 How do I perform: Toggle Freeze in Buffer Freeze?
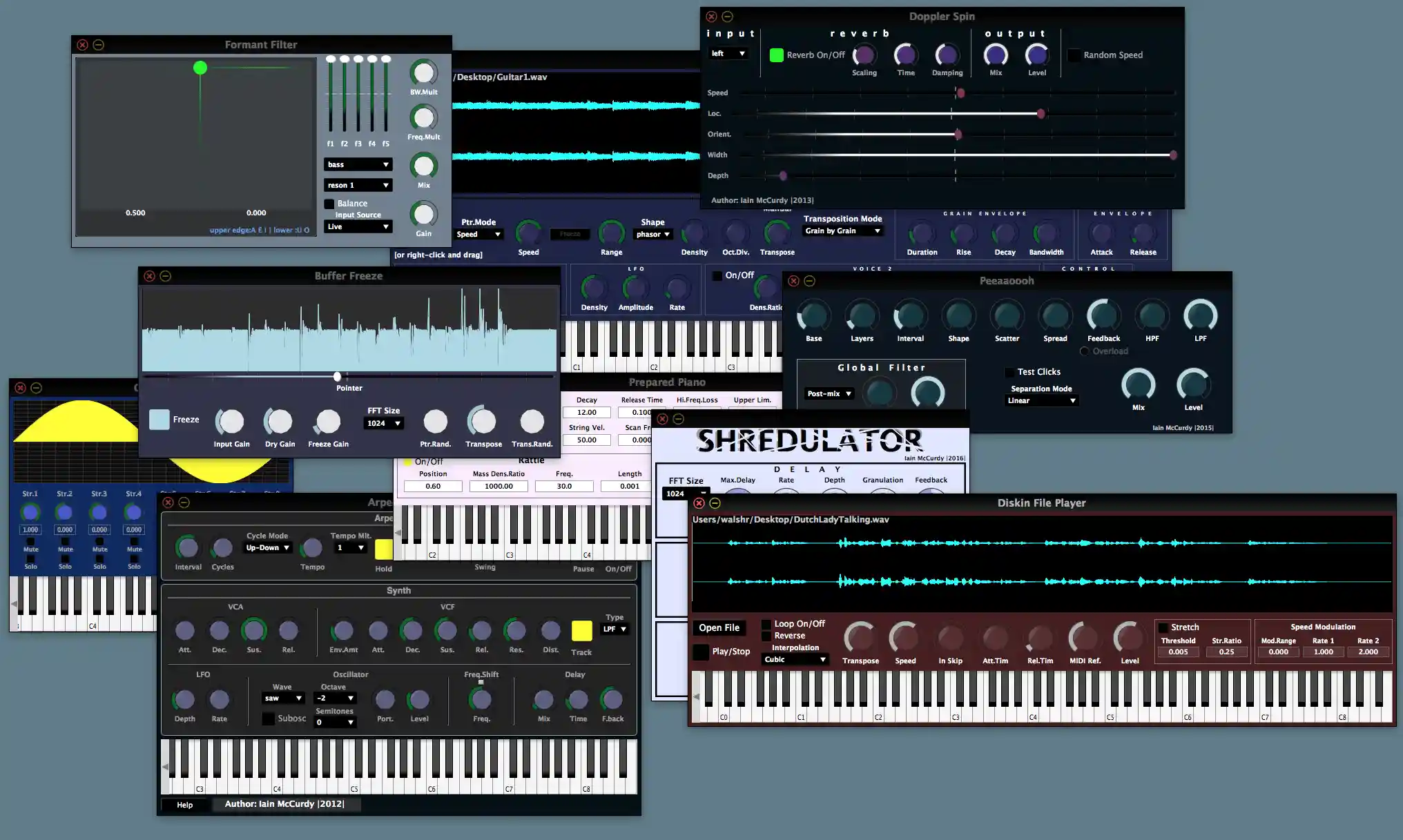point(159,419)
